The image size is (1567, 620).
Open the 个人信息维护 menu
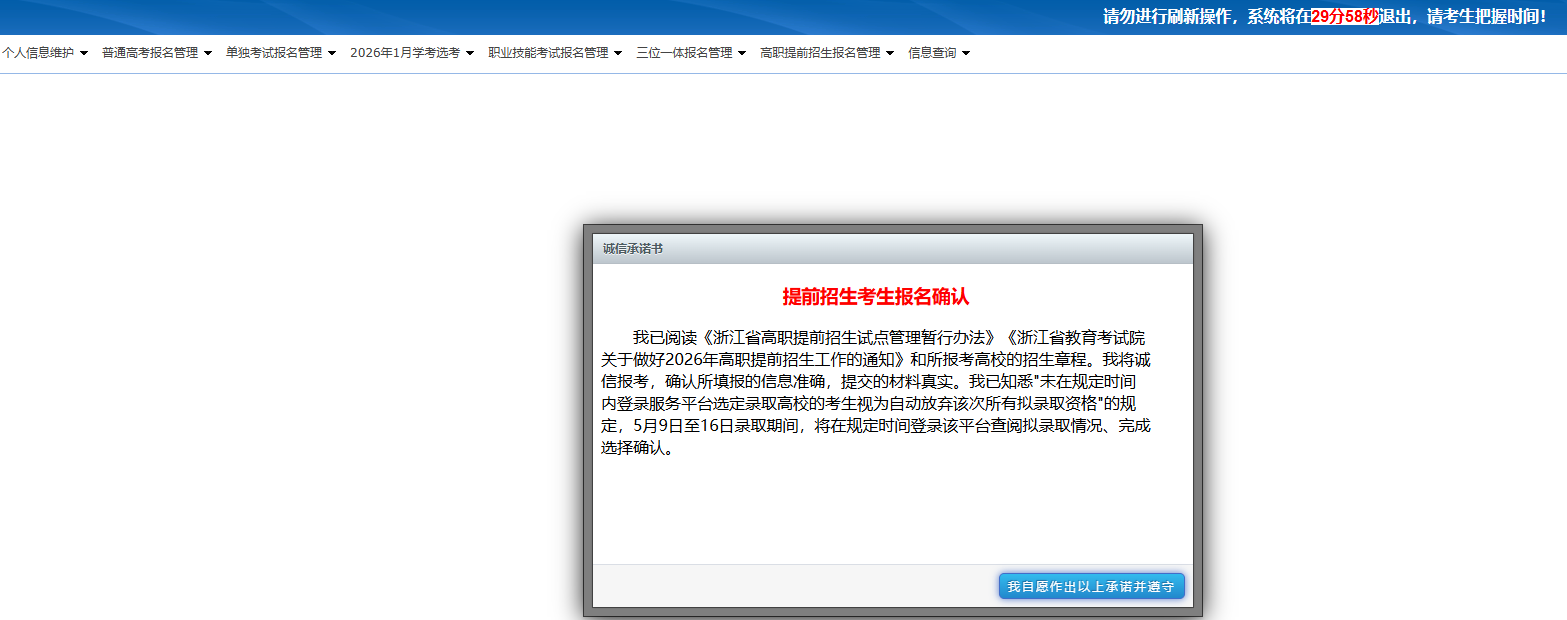pyautogui.click(x=38, y=53)
